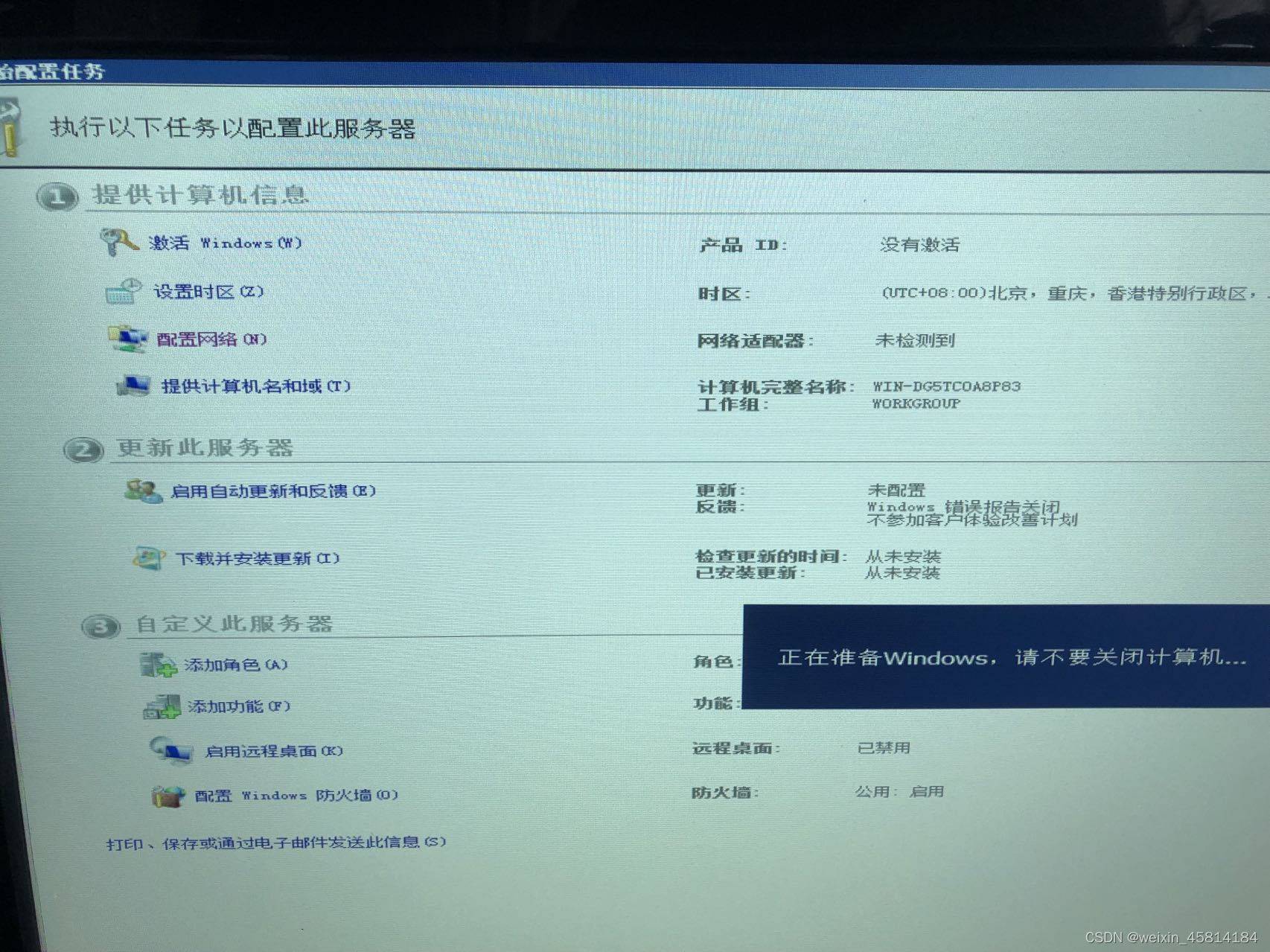
Task: Click the add-feature icon beside 添加功能
Action: (162, 707)
